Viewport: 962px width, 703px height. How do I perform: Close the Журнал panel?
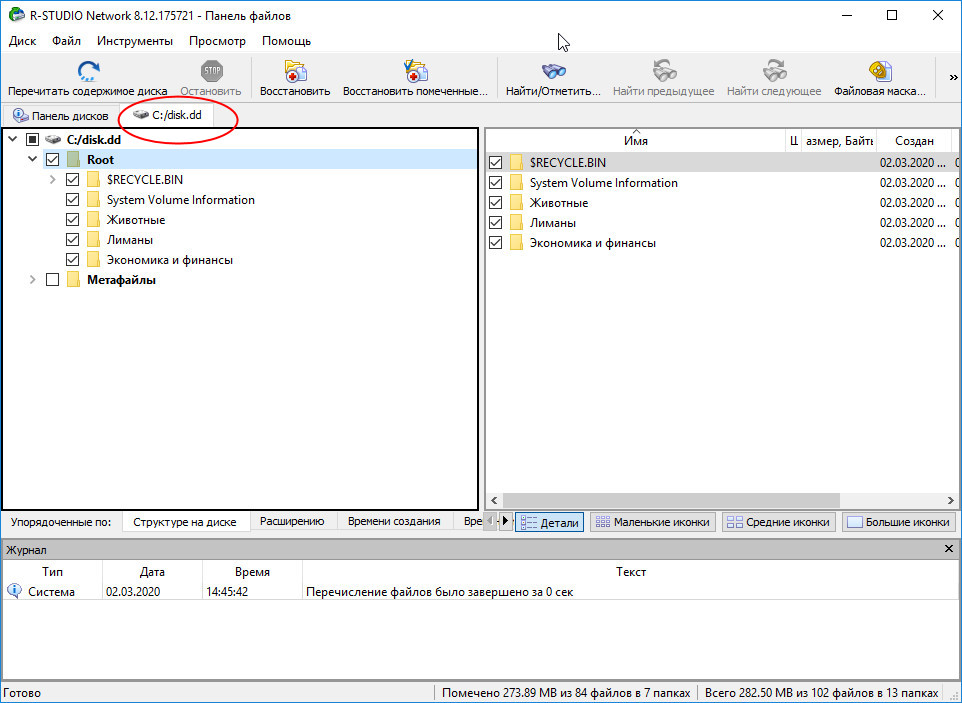[x=949, y=548]
